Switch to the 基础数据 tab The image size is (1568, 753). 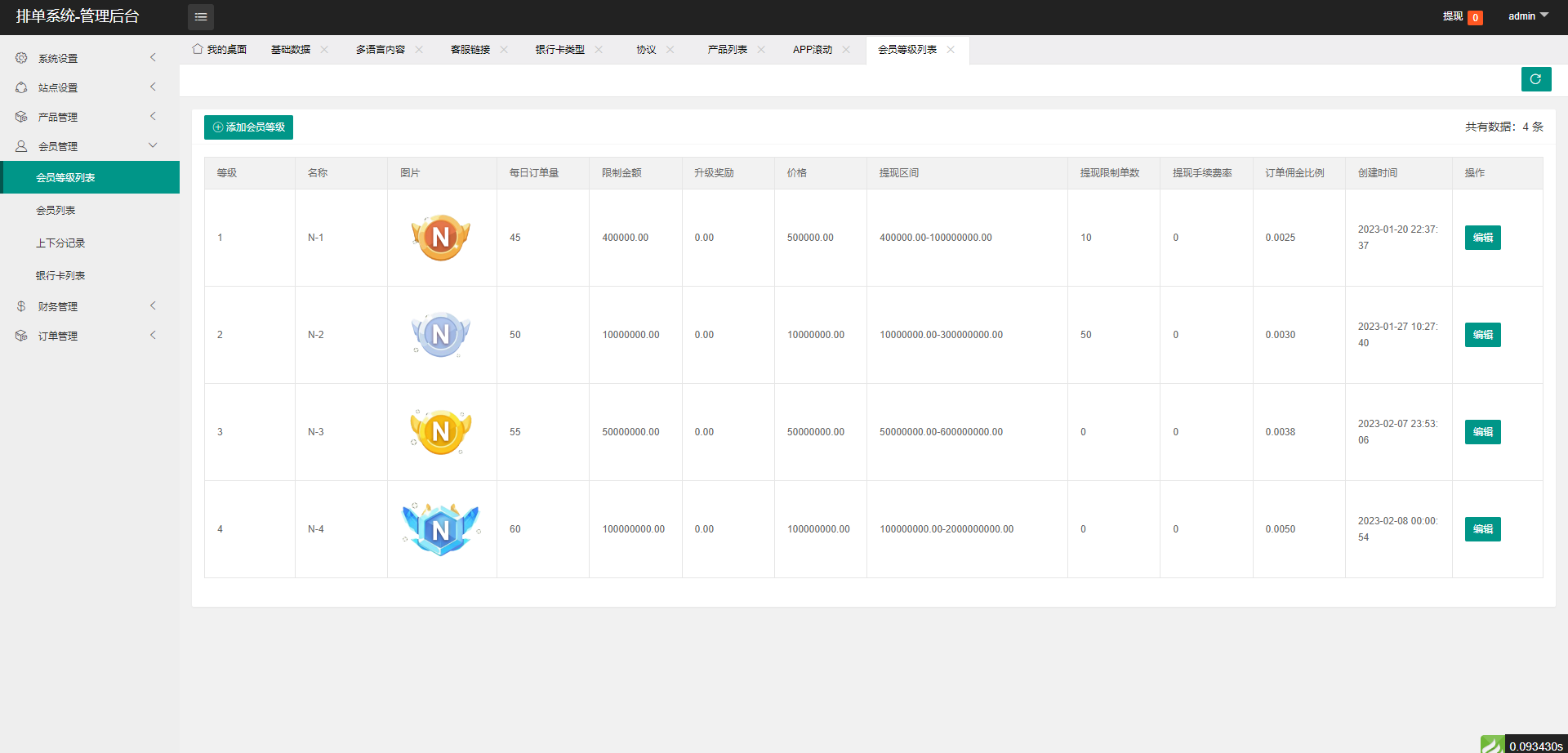pyautogui.click(x=290, y=49)
